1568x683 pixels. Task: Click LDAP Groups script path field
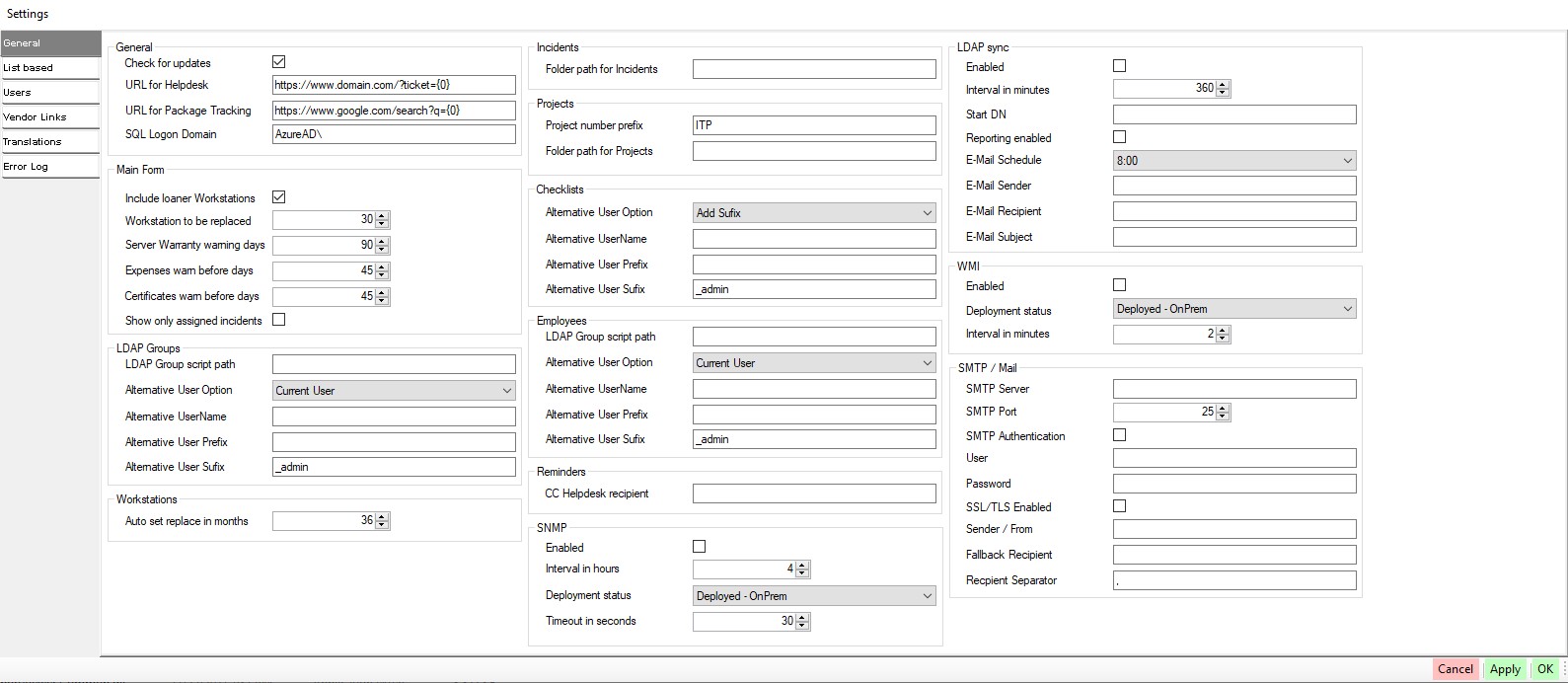pyautogui.click(x=394, y=364)
